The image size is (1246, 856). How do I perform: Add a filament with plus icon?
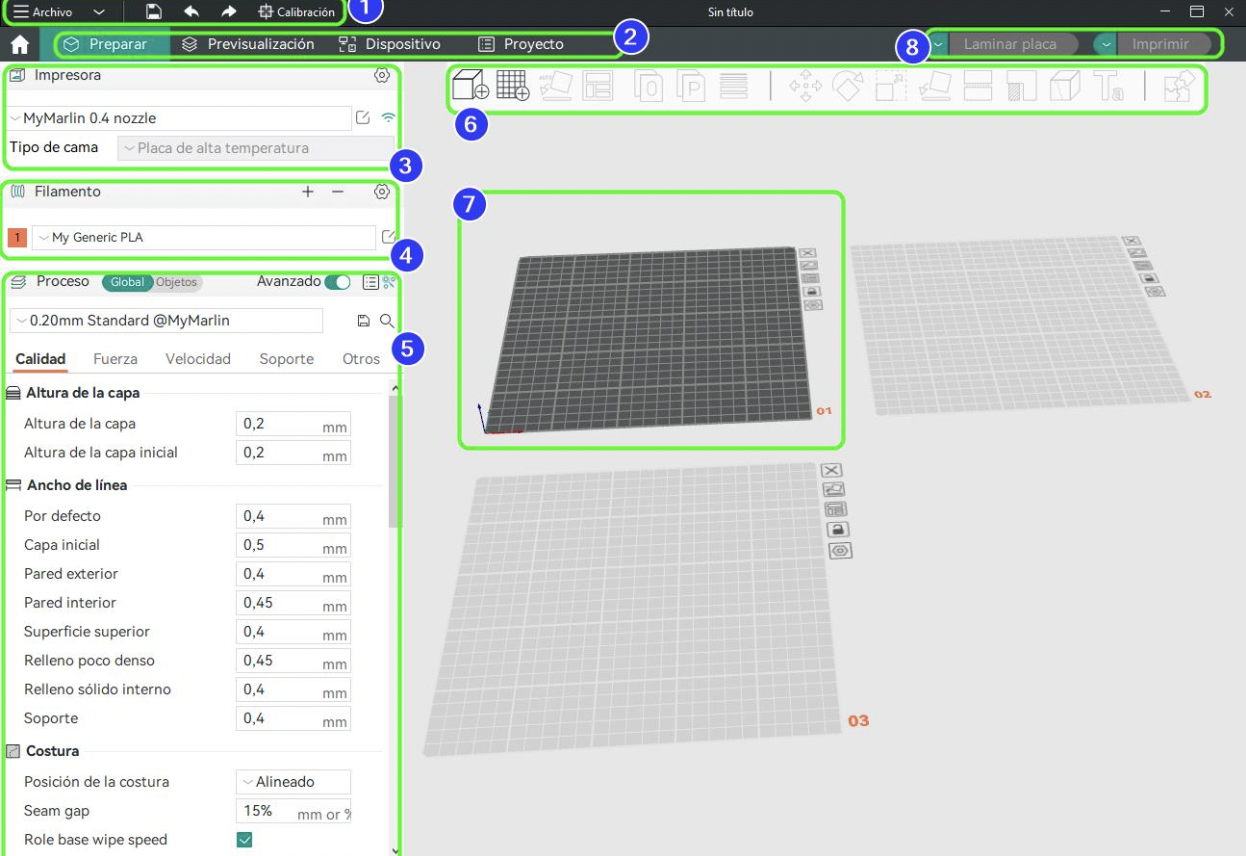pyautogui.click(x=308, y=192)
